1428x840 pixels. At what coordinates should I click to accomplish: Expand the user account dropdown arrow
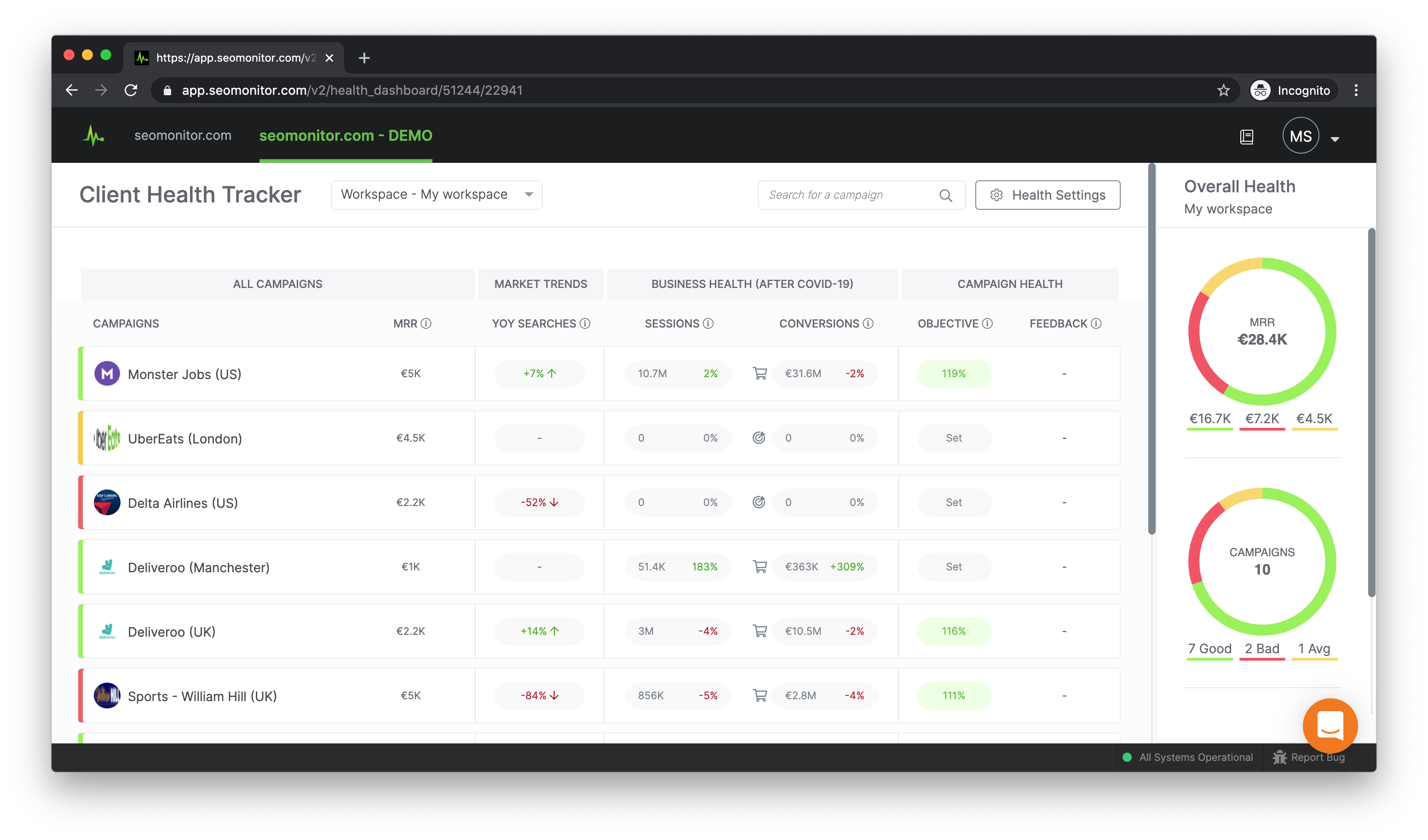click(x=1335, y=139)
